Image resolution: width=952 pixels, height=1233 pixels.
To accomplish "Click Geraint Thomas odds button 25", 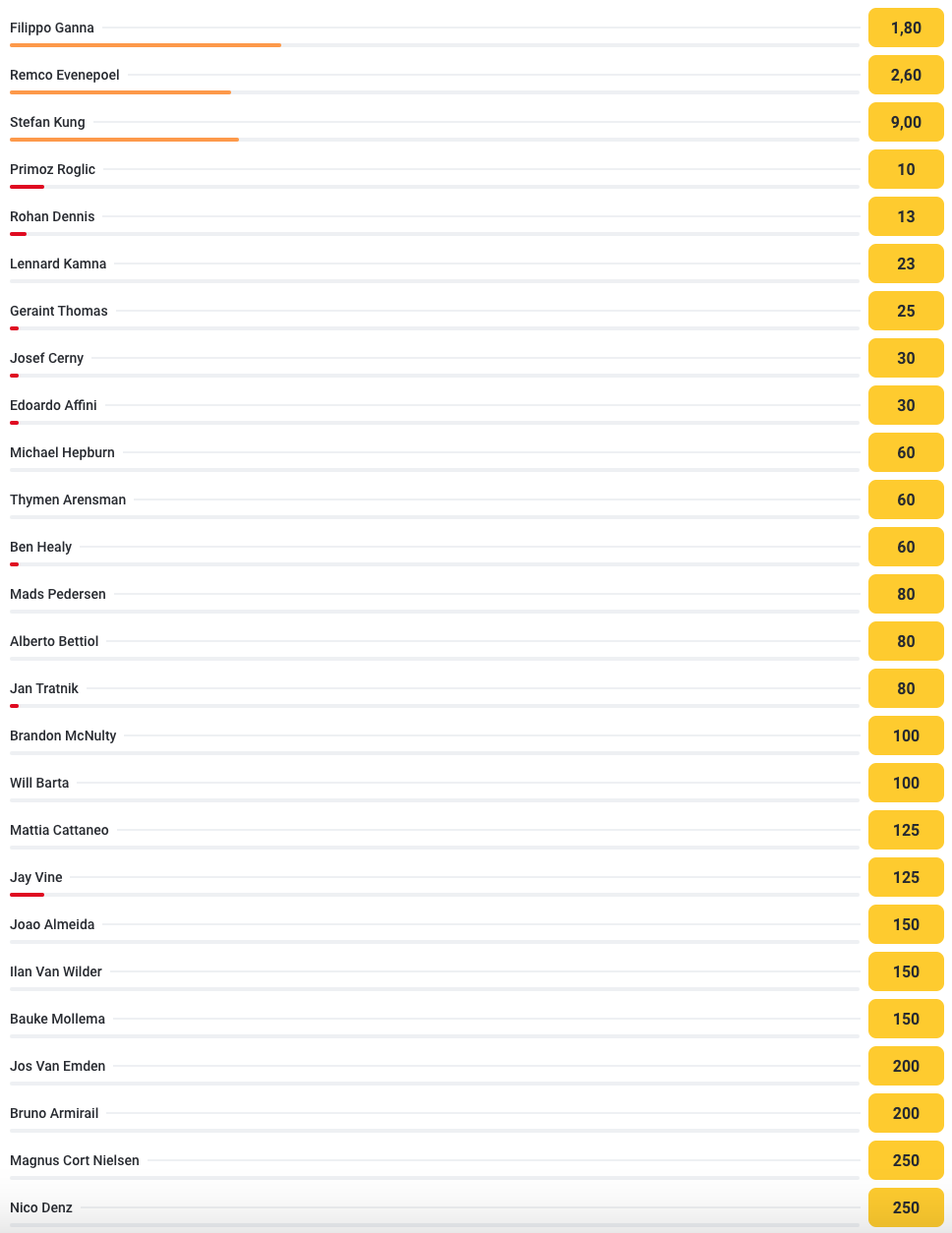I will [906, 311].
